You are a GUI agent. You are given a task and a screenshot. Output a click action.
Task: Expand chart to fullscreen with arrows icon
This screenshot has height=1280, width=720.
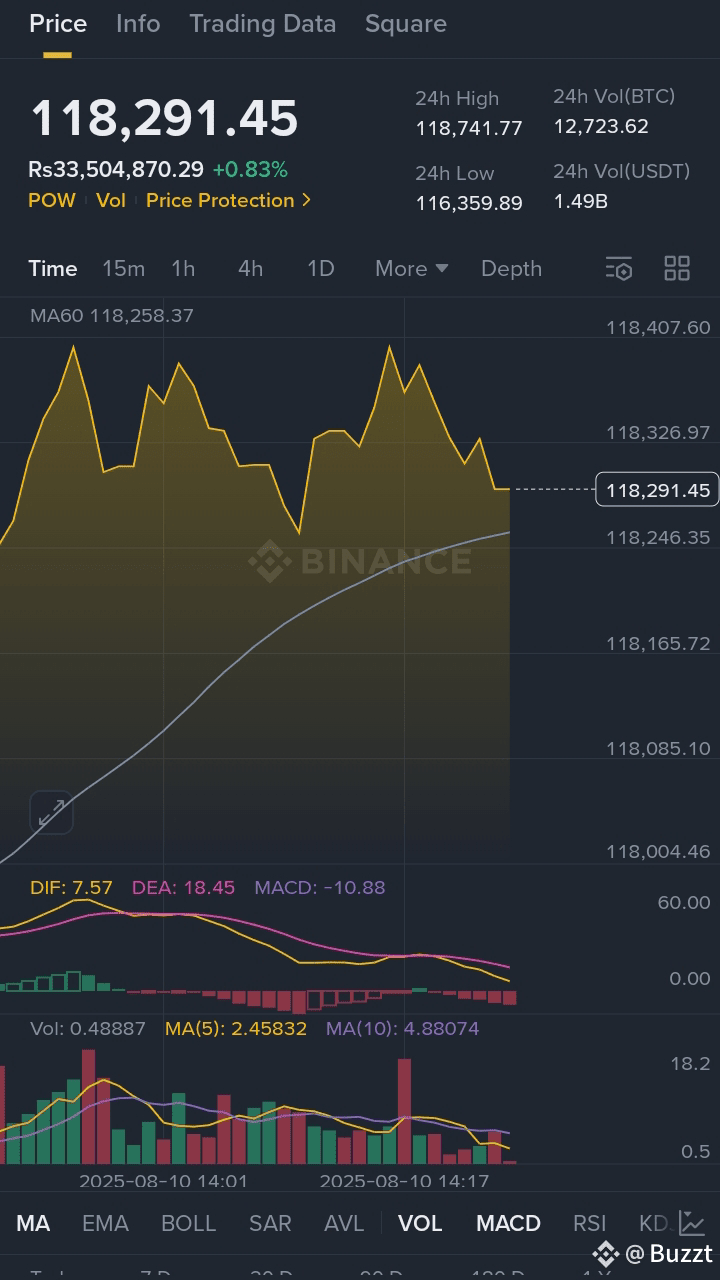tap(51, 812)
